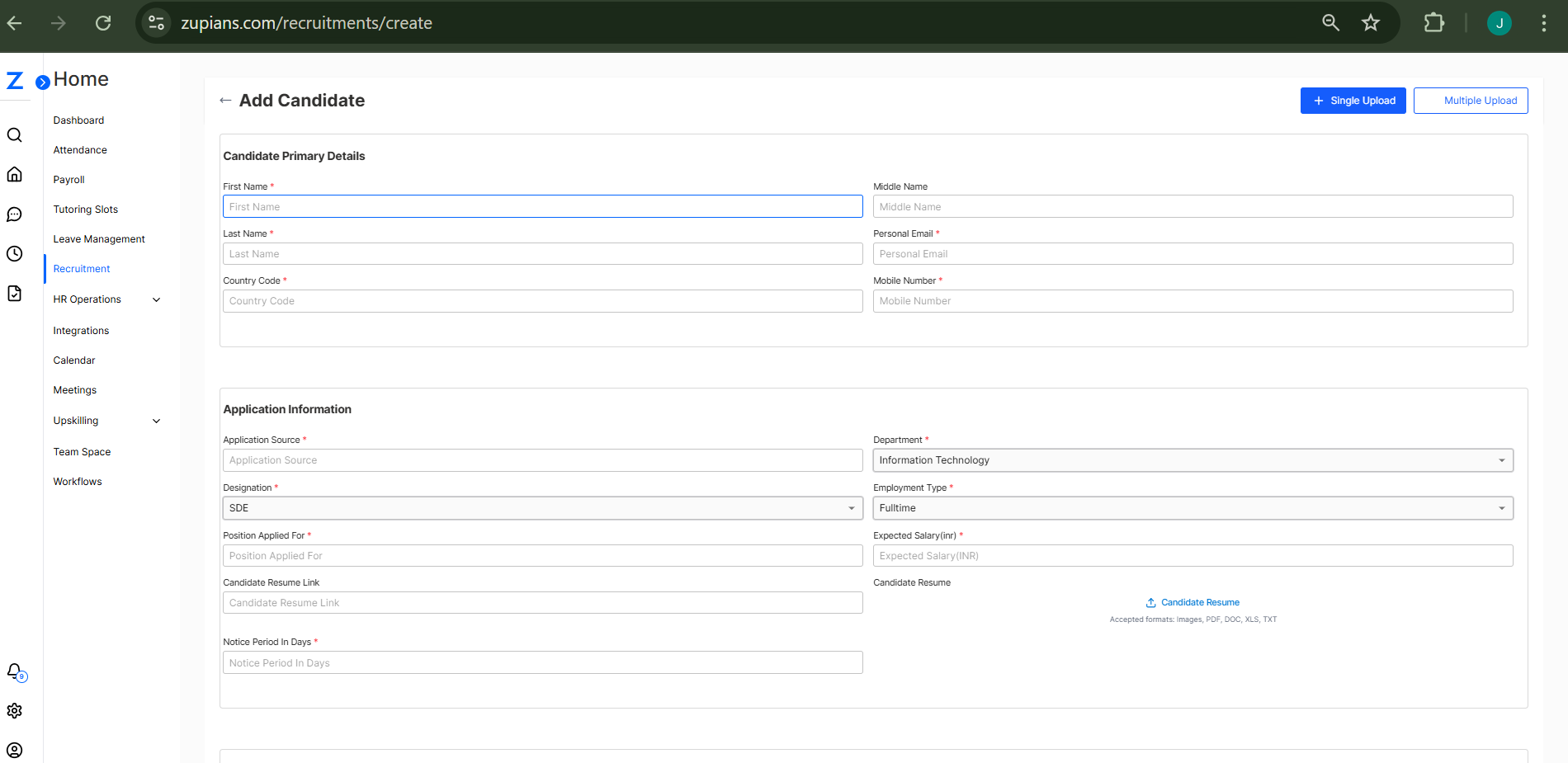1568x763 pixels.
Task: Click the clock icon in sidebar
Action: 15,254
